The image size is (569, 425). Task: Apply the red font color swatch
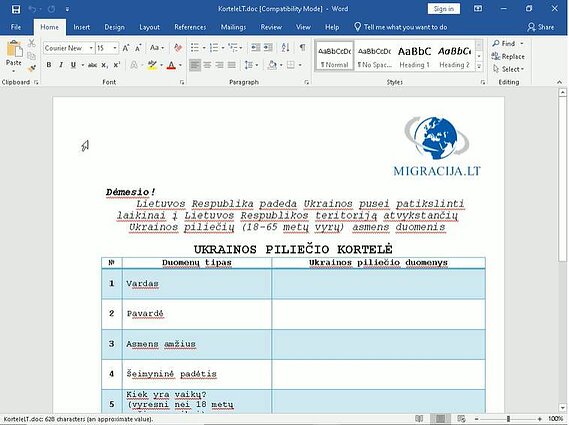tap(171, 65)
